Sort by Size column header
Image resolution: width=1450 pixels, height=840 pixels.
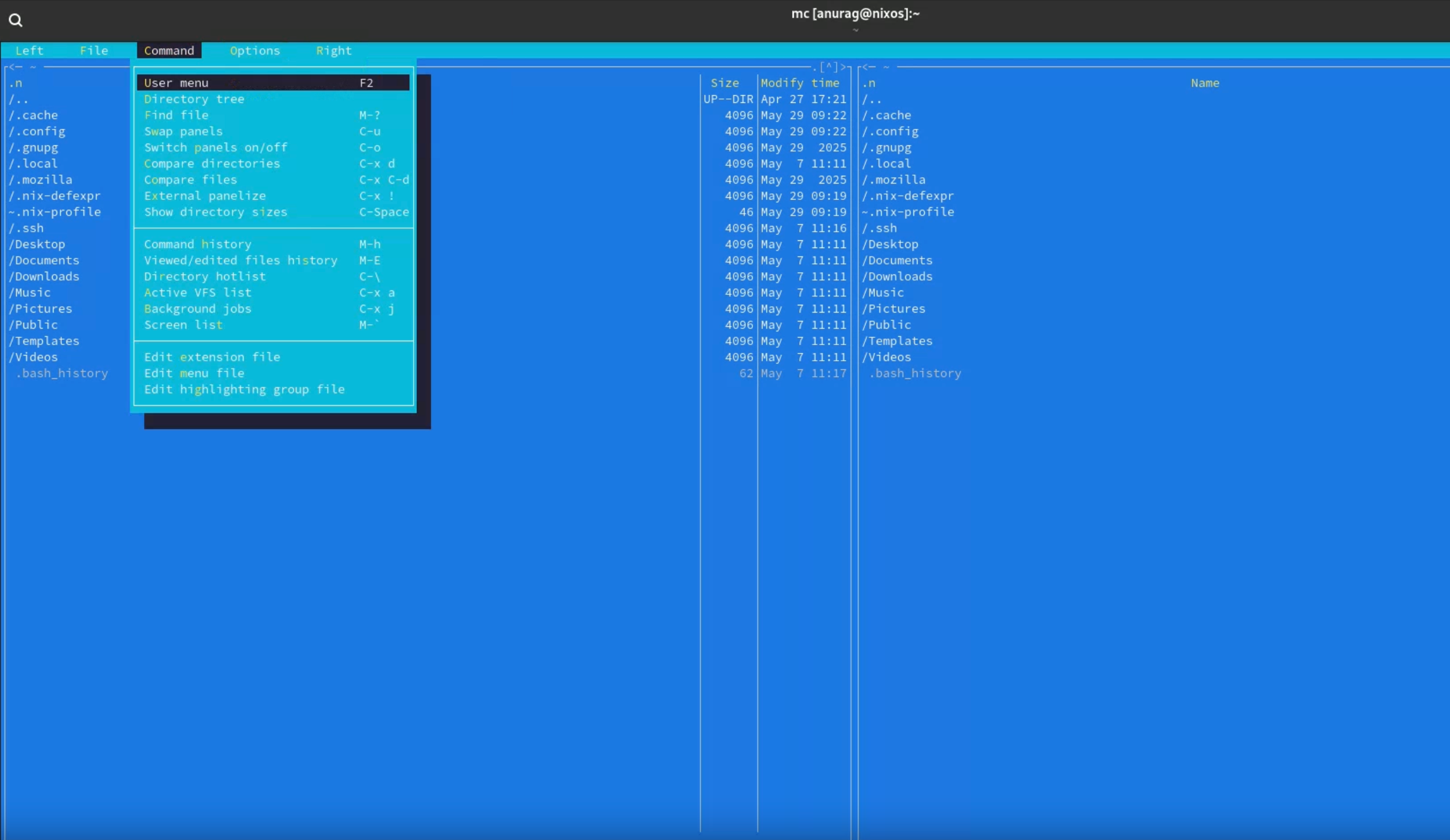pyautogui.click(x=724, y=83)
